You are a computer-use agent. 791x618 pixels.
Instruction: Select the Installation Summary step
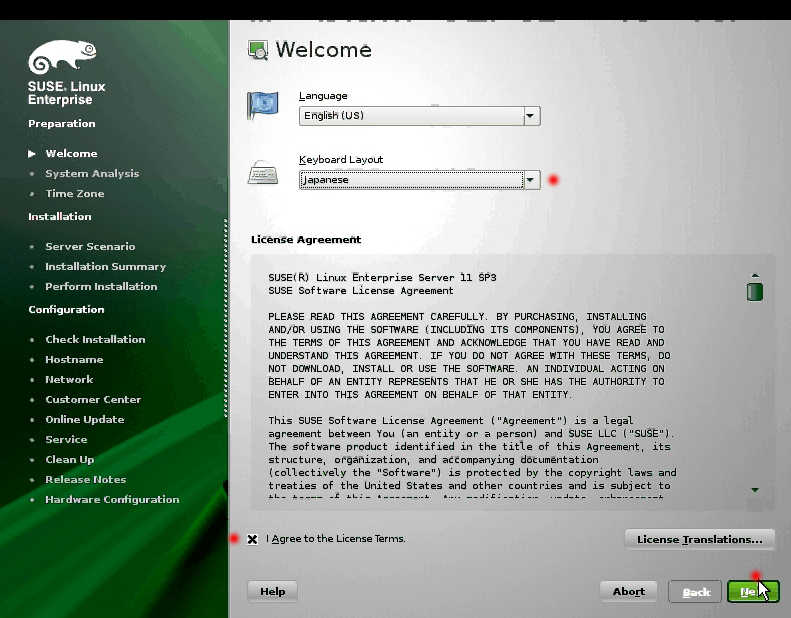pyautogui.click(x=105, y=266)
